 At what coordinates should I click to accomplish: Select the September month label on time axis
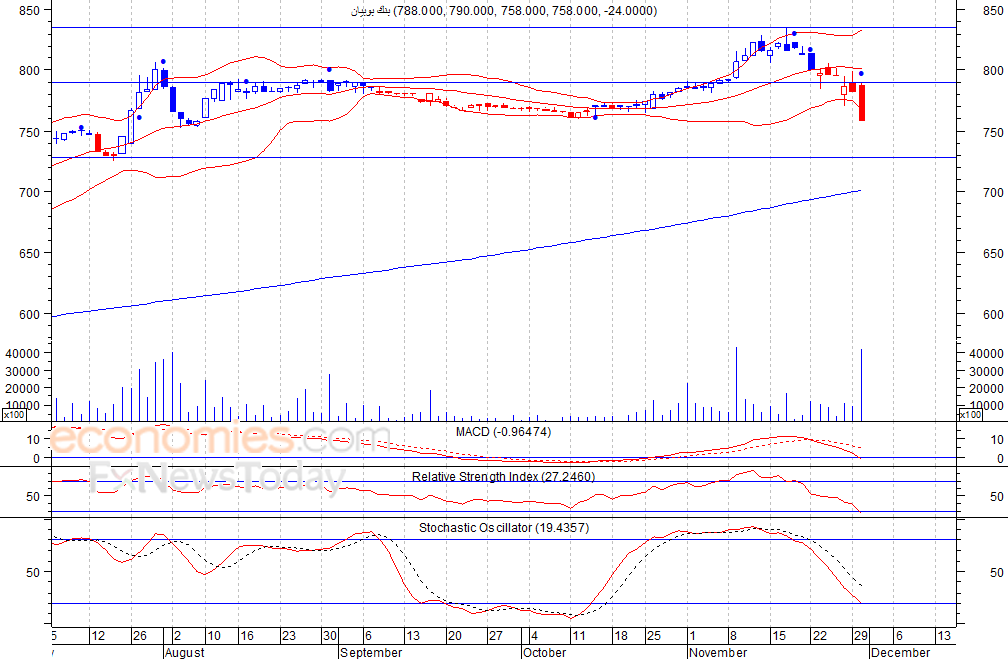(x=371, y=653)
